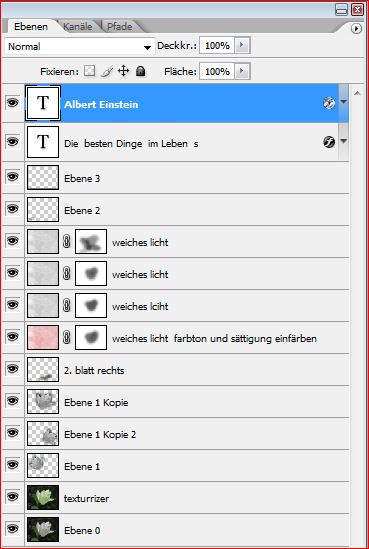Switch to the Pfade tab
This screenshot has height=549, width=369.
pos(119,27)
